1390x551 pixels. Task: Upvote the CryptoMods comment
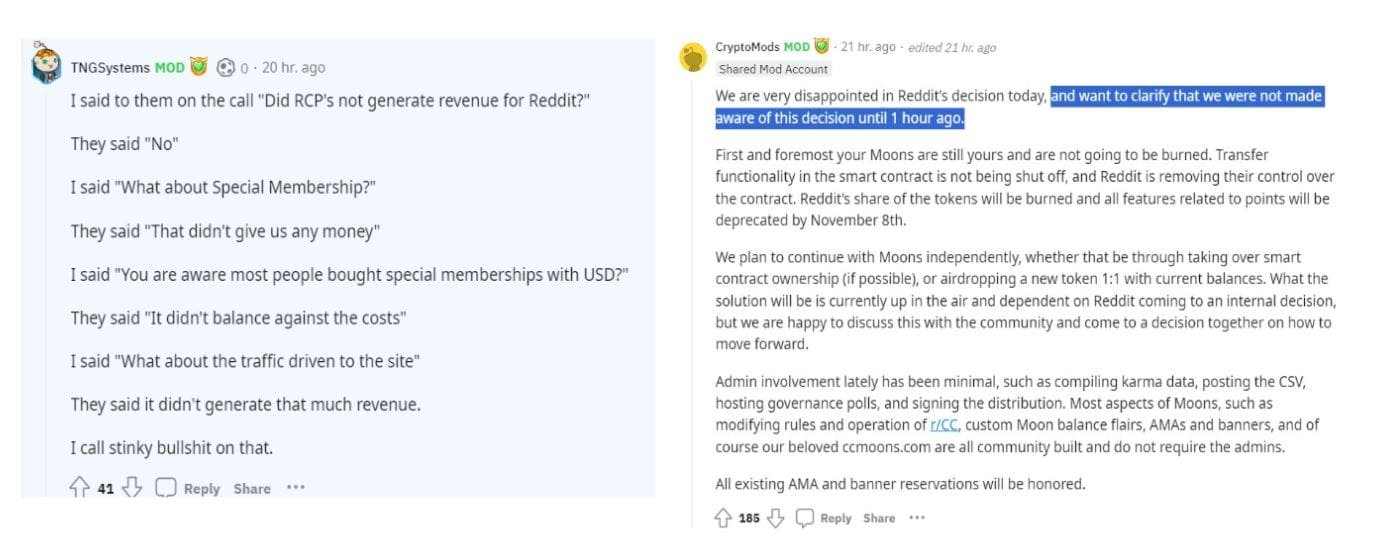[x=724, y=517]
